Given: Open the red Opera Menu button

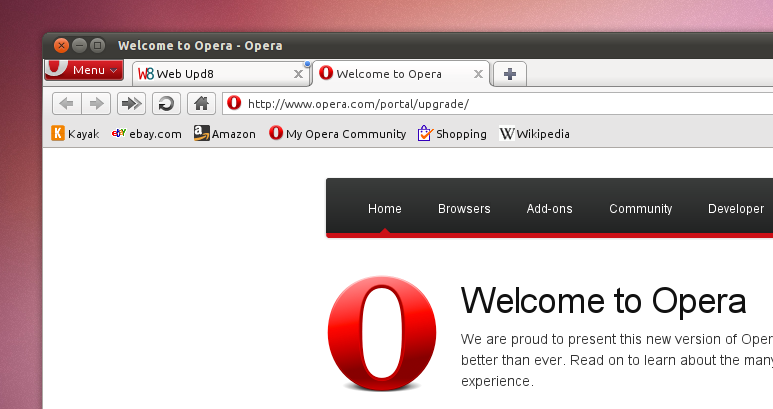Looking at the screenshot, I should (x=84, y=69).
